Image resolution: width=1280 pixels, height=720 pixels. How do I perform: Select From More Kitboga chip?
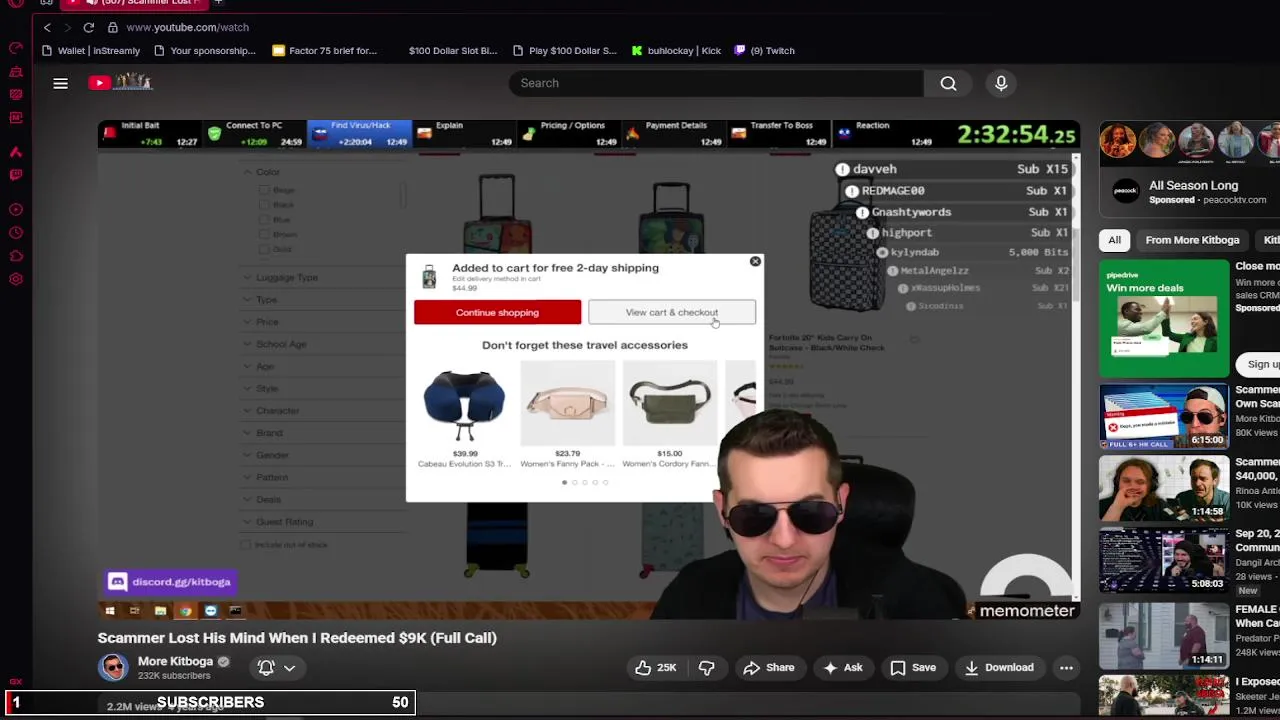click(1192, 240)
